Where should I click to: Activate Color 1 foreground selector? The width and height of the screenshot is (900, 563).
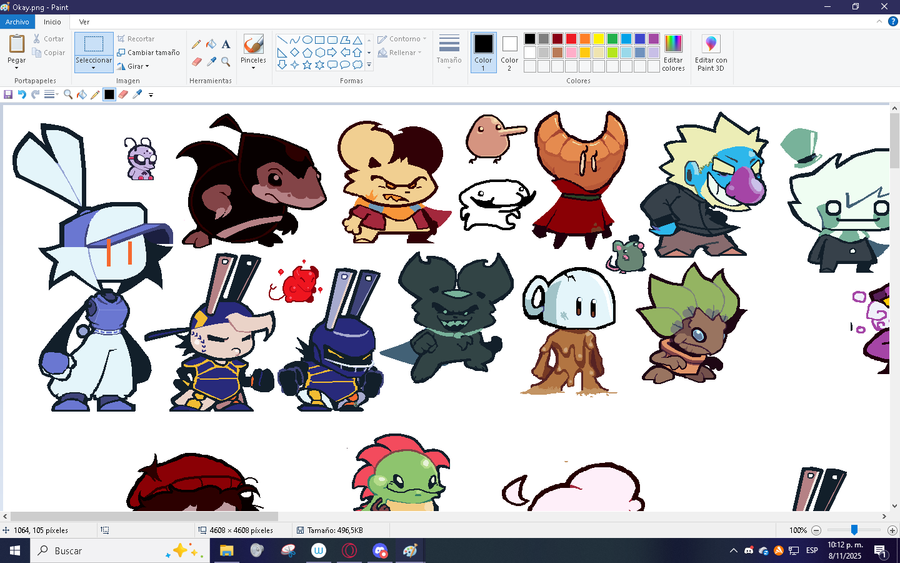tap(483, 52)
